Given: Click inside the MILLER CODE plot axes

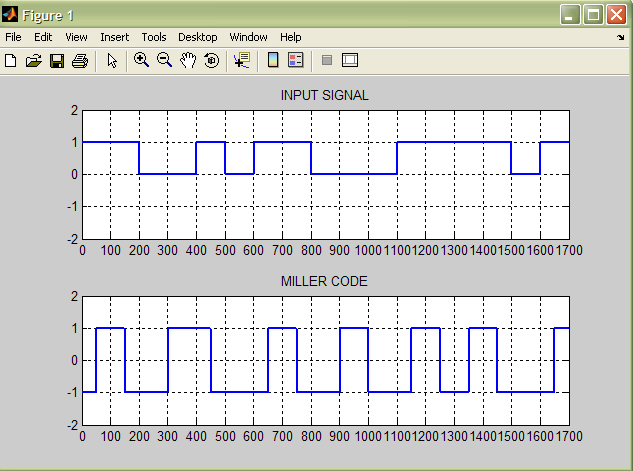Looking at the screenshot, I should 326,360.
